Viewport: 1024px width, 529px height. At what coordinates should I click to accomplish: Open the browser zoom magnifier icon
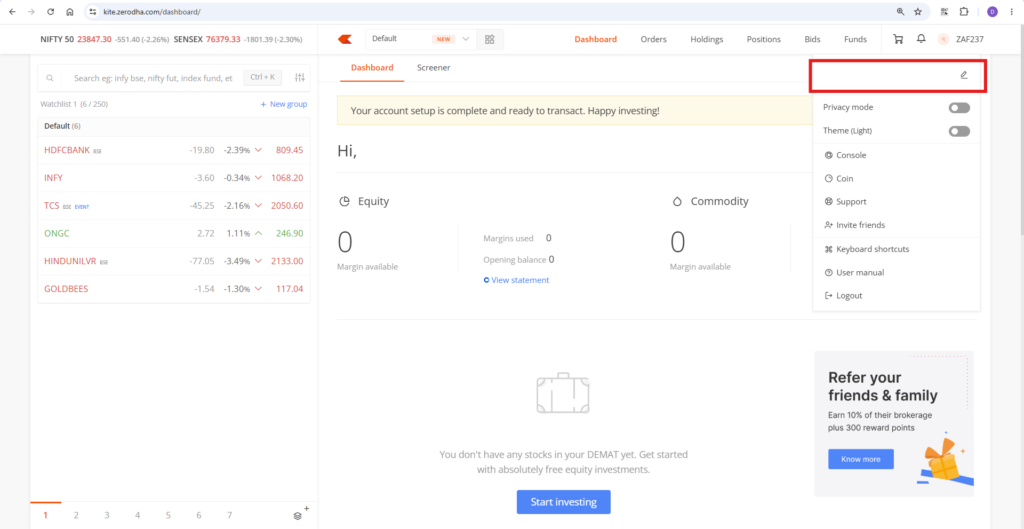point(901,12)
